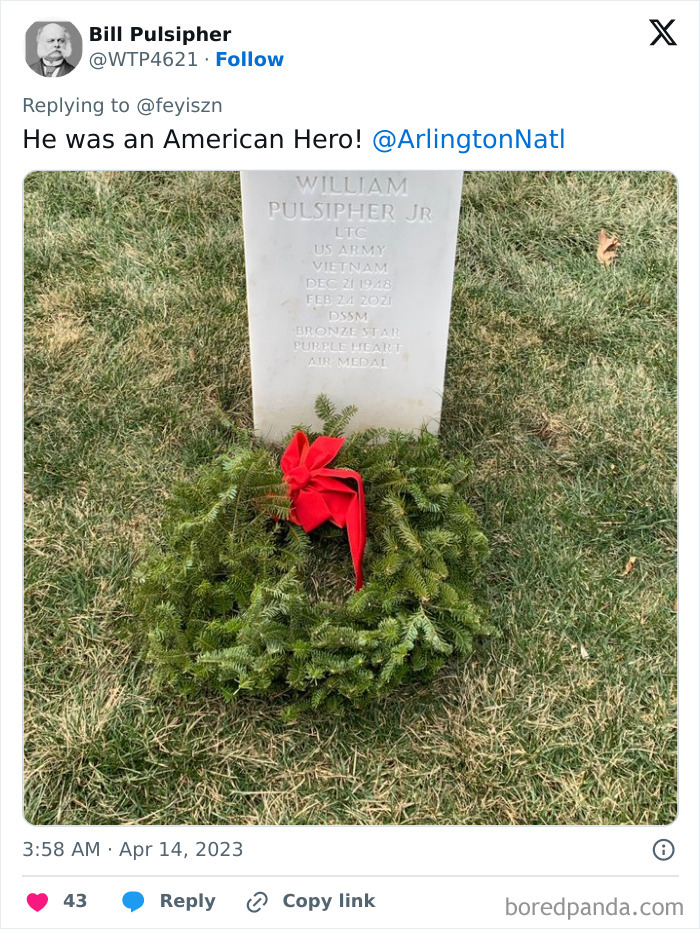Click the X logo icon
Screen dimensions: 700x929
(662, 33)
